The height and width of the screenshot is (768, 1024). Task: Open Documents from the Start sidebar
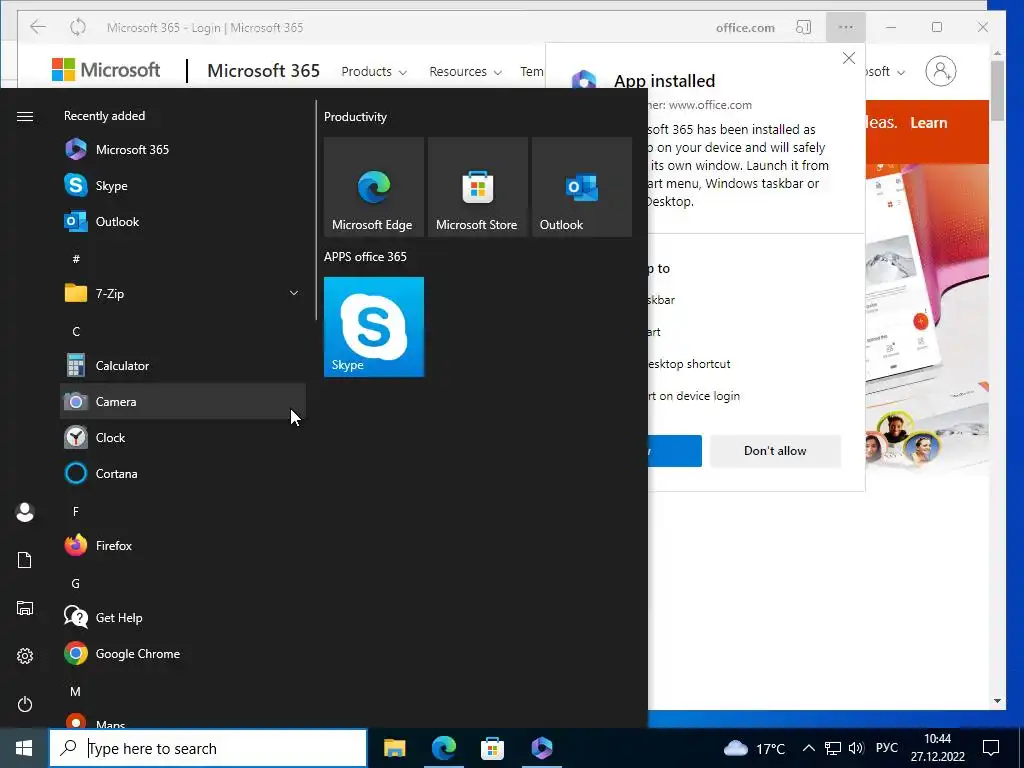[x=25, y=560]
